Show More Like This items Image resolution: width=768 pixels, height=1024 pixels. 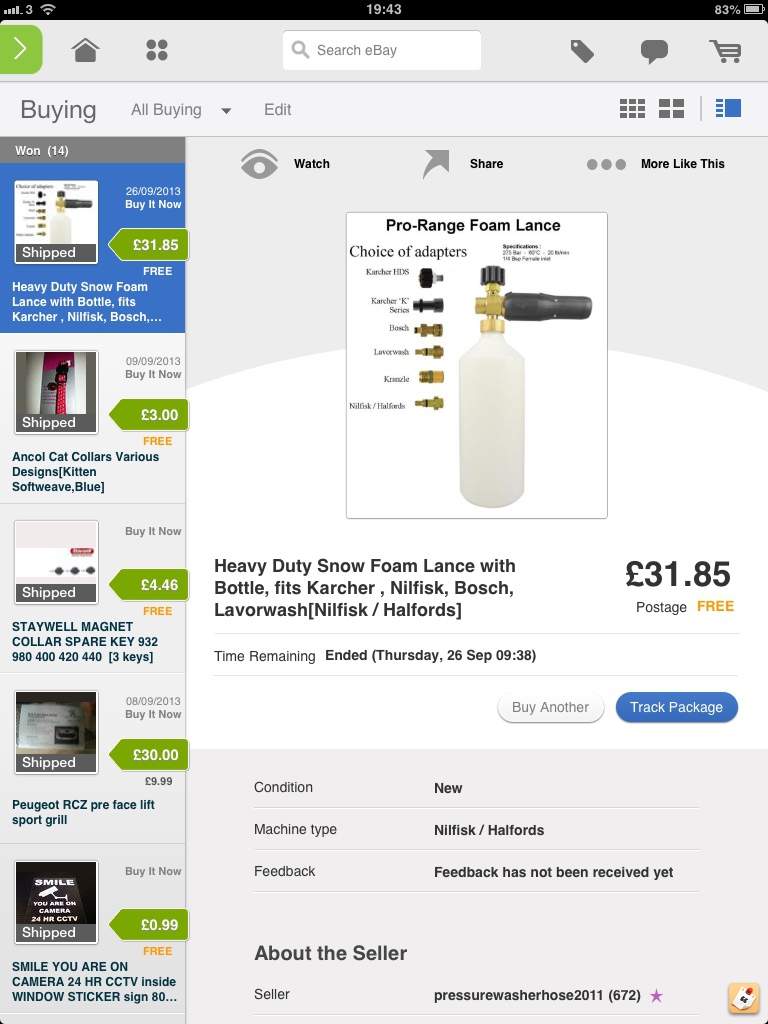click(x=606, y=164)
